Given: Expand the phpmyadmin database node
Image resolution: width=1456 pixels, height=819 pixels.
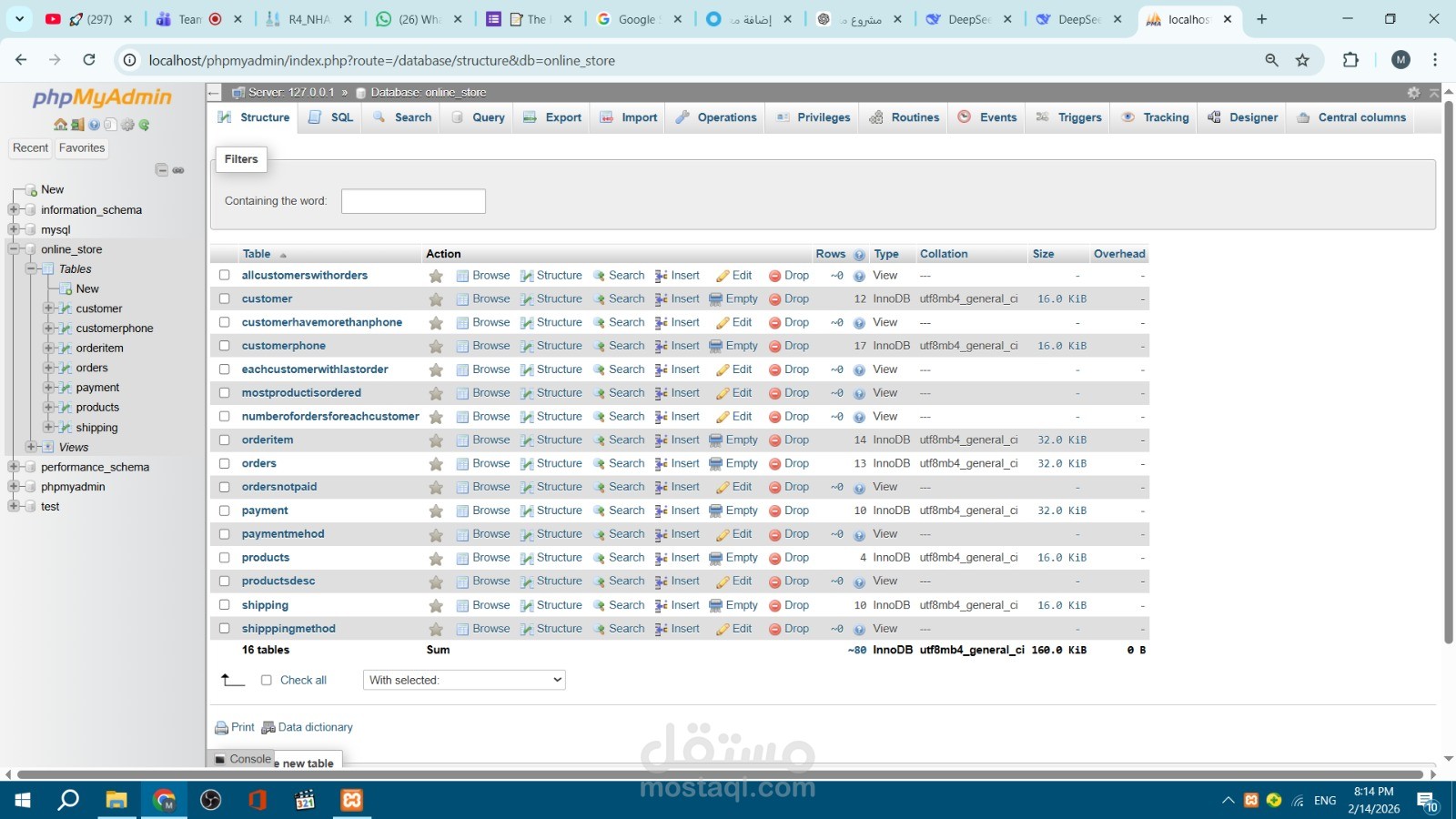Looking at the screenshot, I should pos(14,487).
